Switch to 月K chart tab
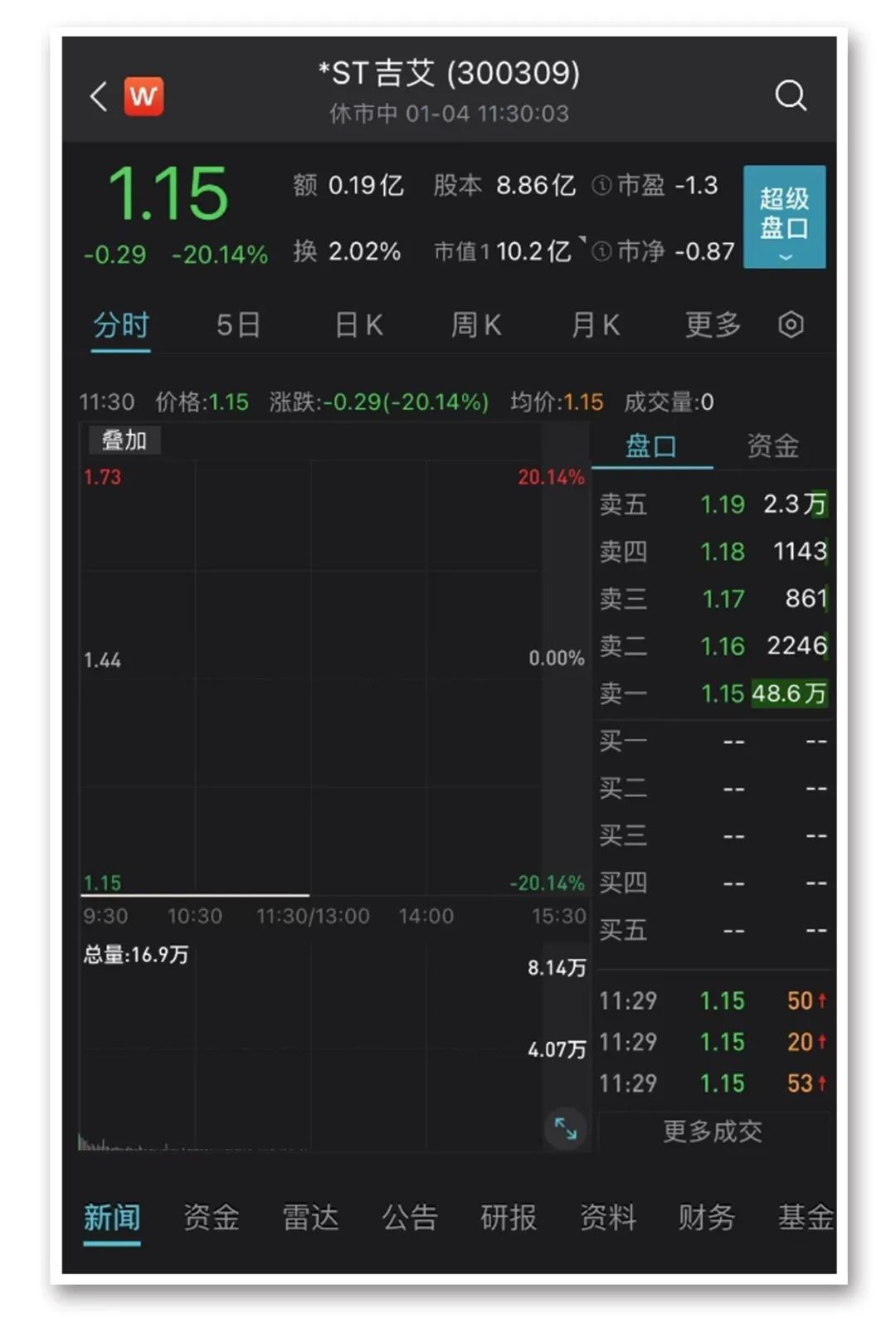 tap(596, 324)
